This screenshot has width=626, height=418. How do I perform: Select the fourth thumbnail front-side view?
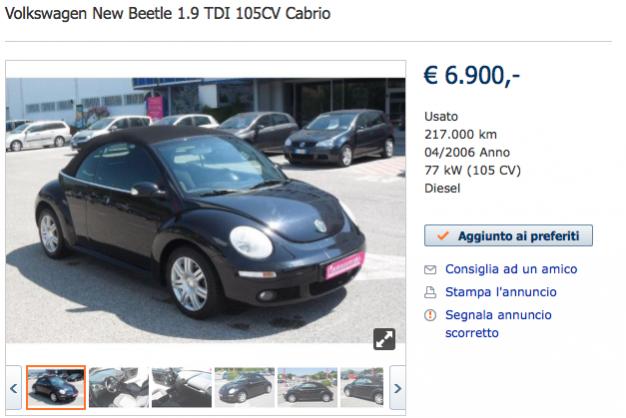pos(244,388)
